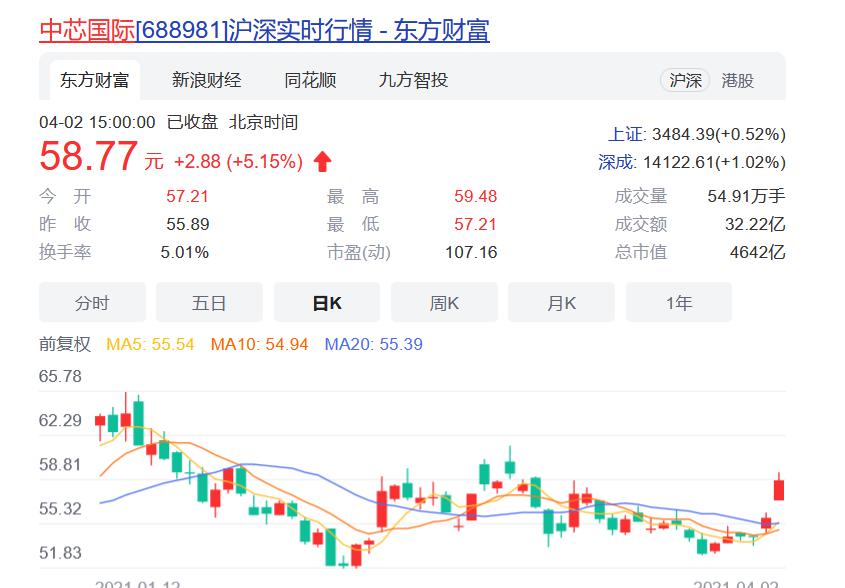The height and width of the screenshot is (588, 845).
Task: Click the price change +2.88 (+5.15%)
Action: pos(238,161)
